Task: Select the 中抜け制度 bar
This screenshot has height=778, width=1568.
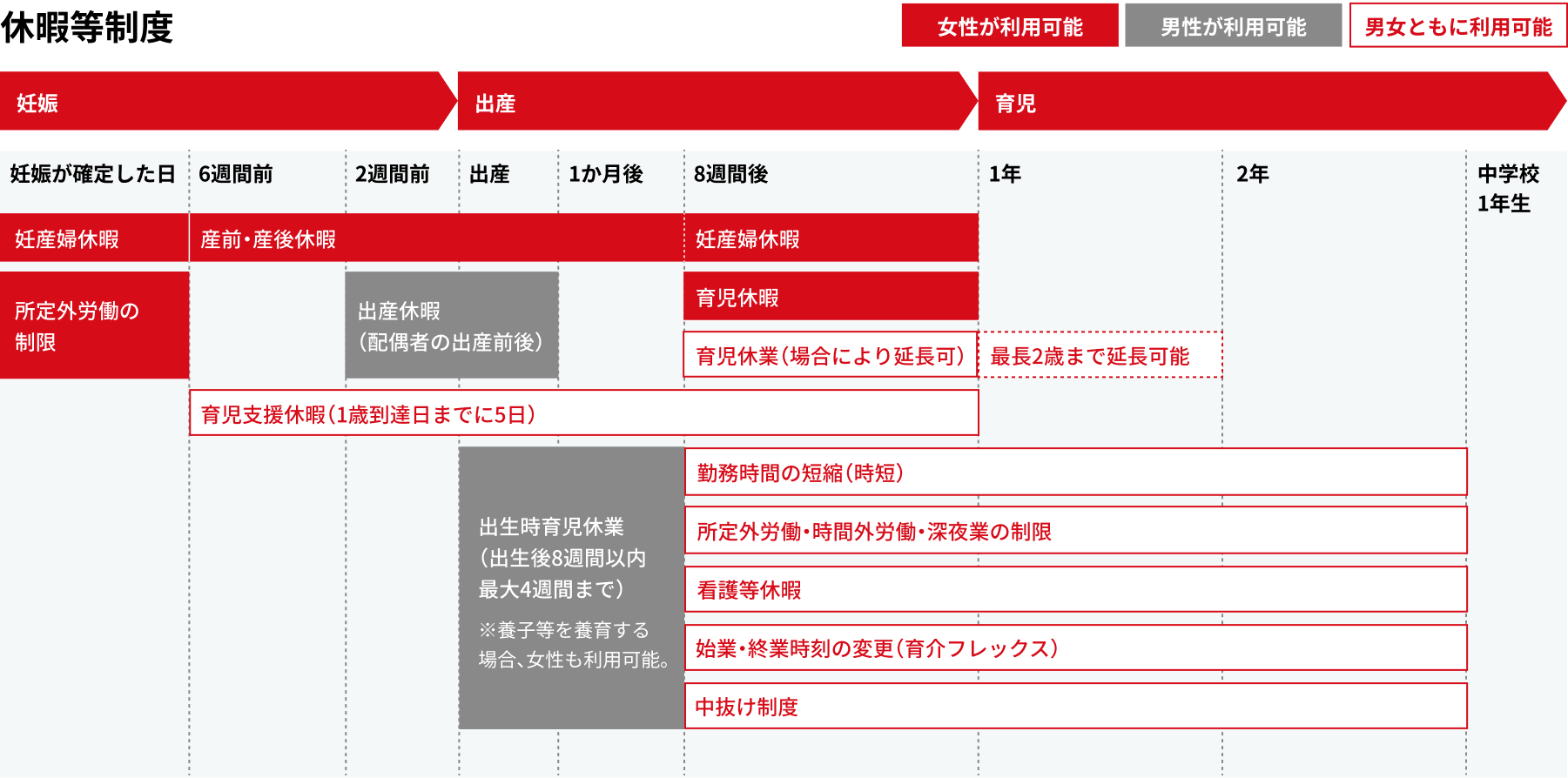Action: pos(1075,706)
